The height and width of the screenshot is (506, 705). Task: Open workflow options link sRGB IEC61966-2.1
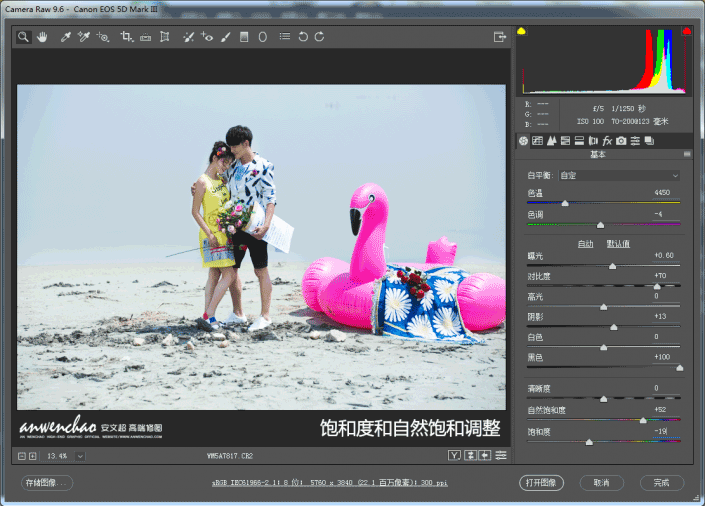tap(330, 483)
